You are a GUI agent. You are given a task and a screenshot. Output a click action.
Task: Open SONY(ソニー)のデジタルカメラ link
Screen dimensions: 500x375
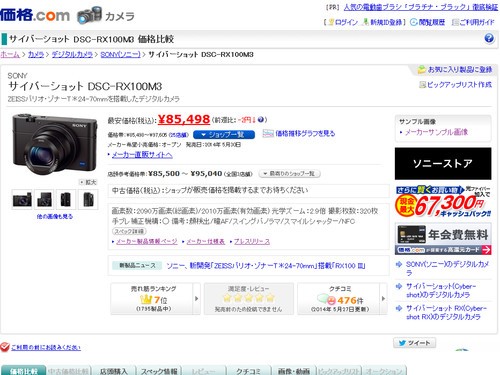point(447,268)
